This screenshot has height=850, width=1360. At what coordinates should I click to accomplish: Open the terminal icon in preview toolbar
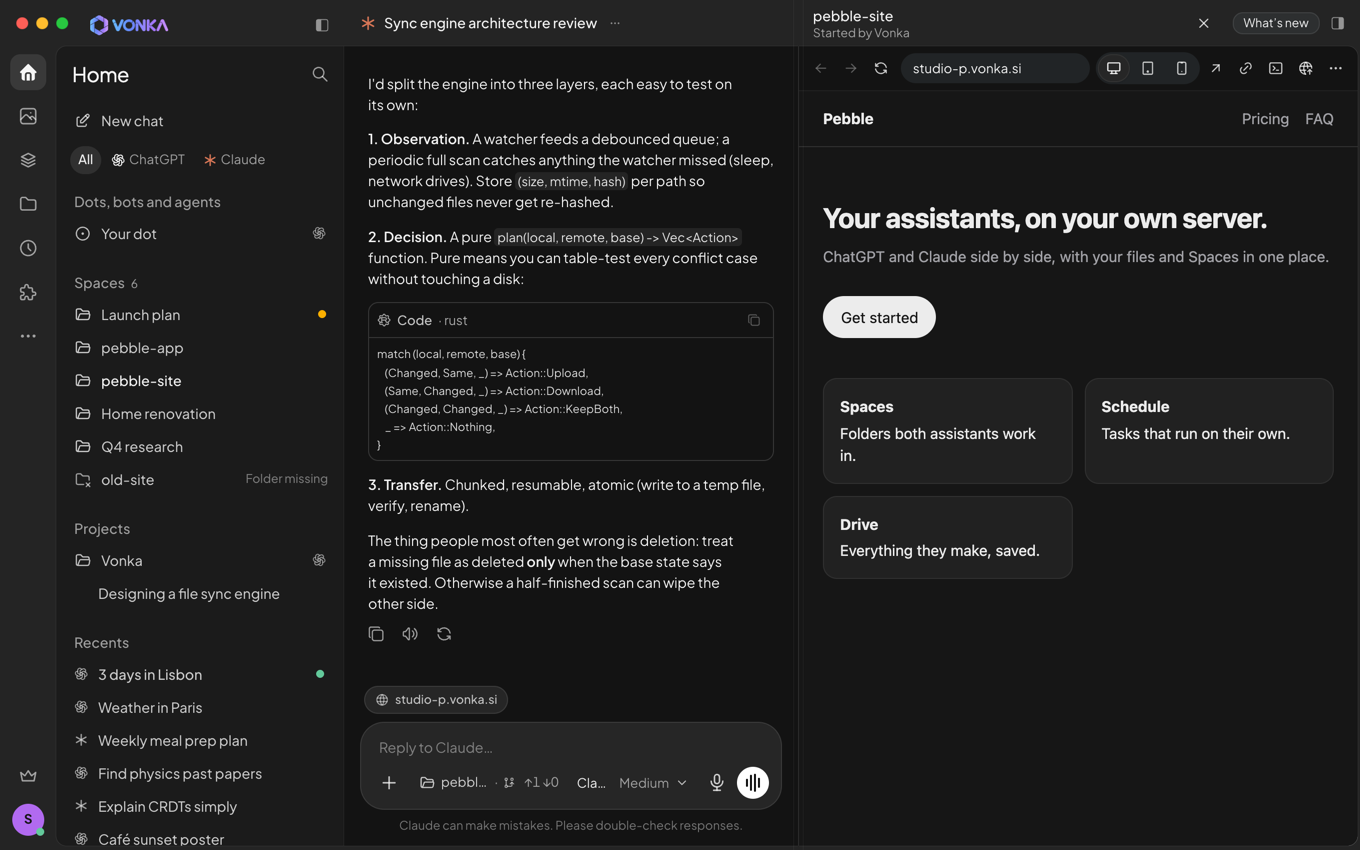click(x=1276, y=68)
